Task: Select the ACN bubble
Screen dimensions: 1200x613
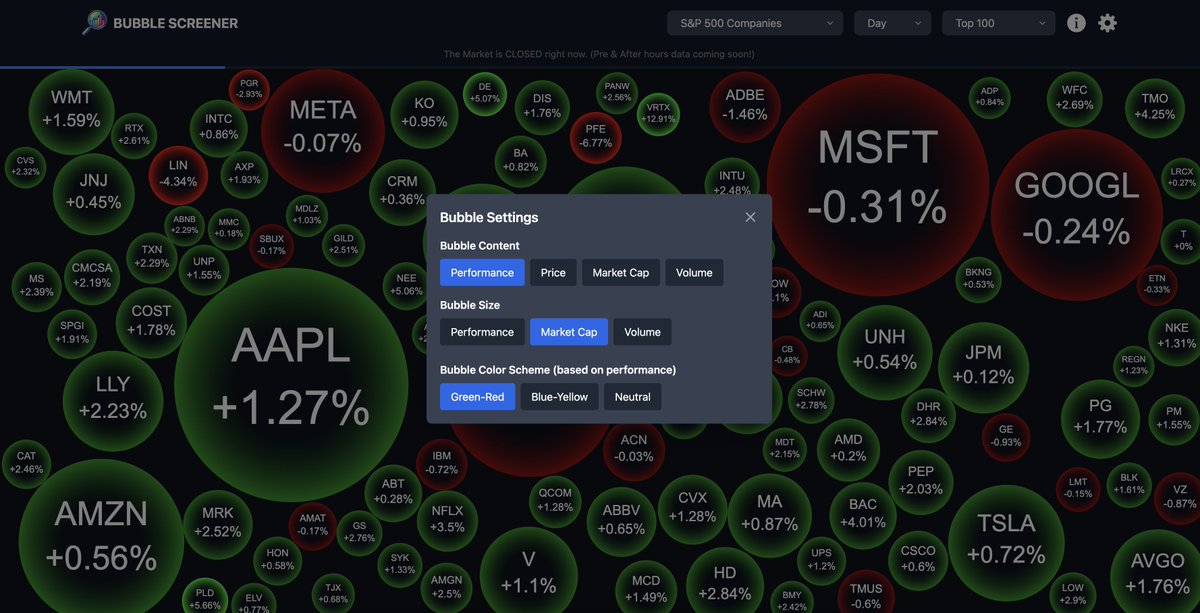Action: click(634, 448)
